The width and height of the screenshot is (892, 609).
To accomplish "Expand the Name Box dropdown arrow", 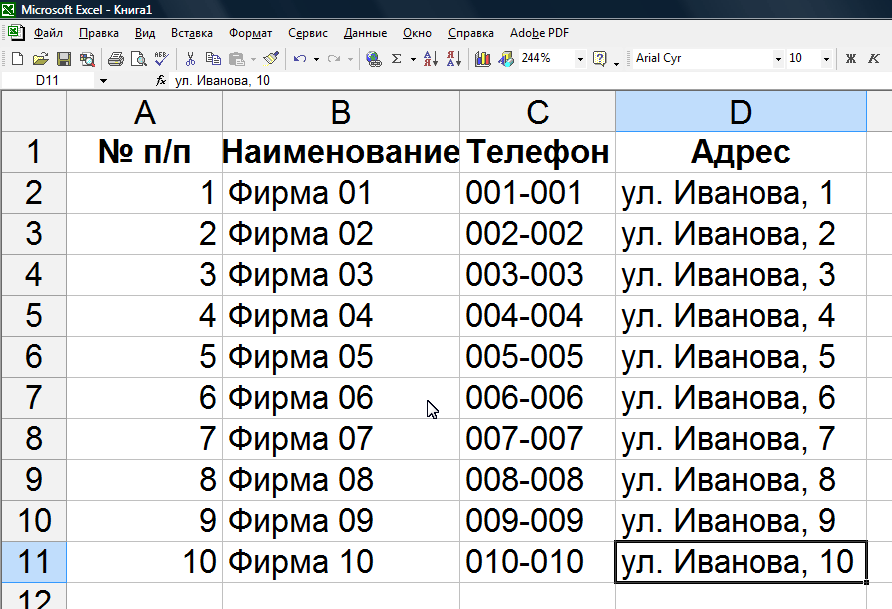I will [x=103, y=81].
